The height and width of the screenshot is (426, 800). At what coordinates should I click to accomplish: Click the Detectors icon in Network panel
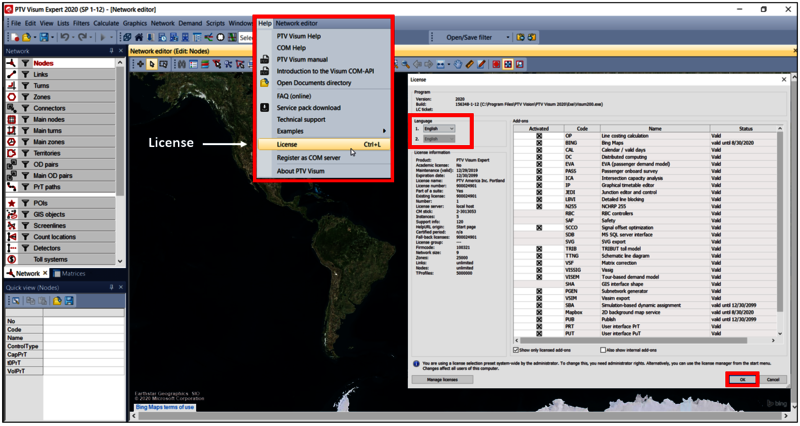[11, 247]
